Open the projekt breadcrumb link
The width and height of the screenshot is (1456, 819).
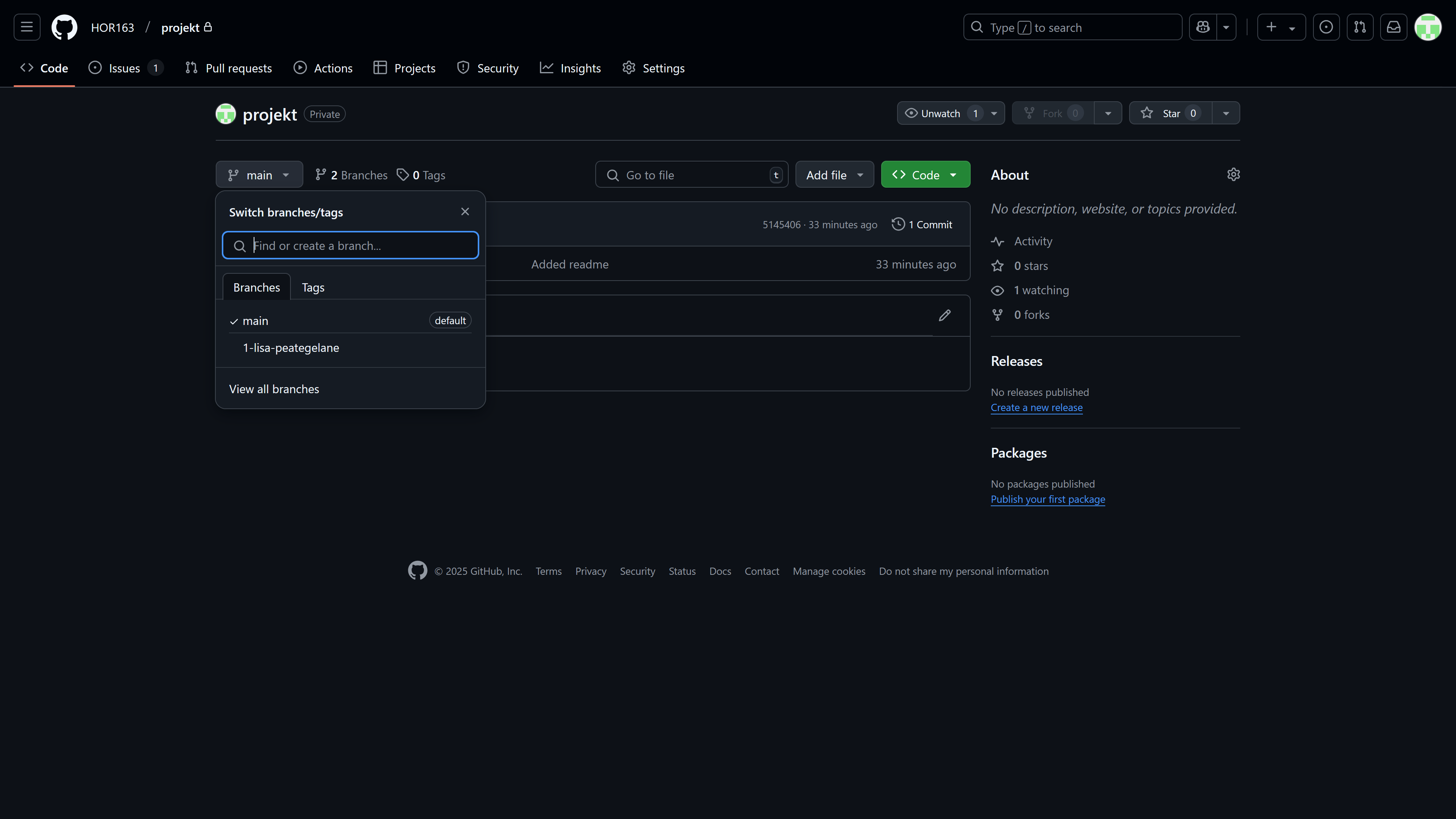tap(180, 28)
